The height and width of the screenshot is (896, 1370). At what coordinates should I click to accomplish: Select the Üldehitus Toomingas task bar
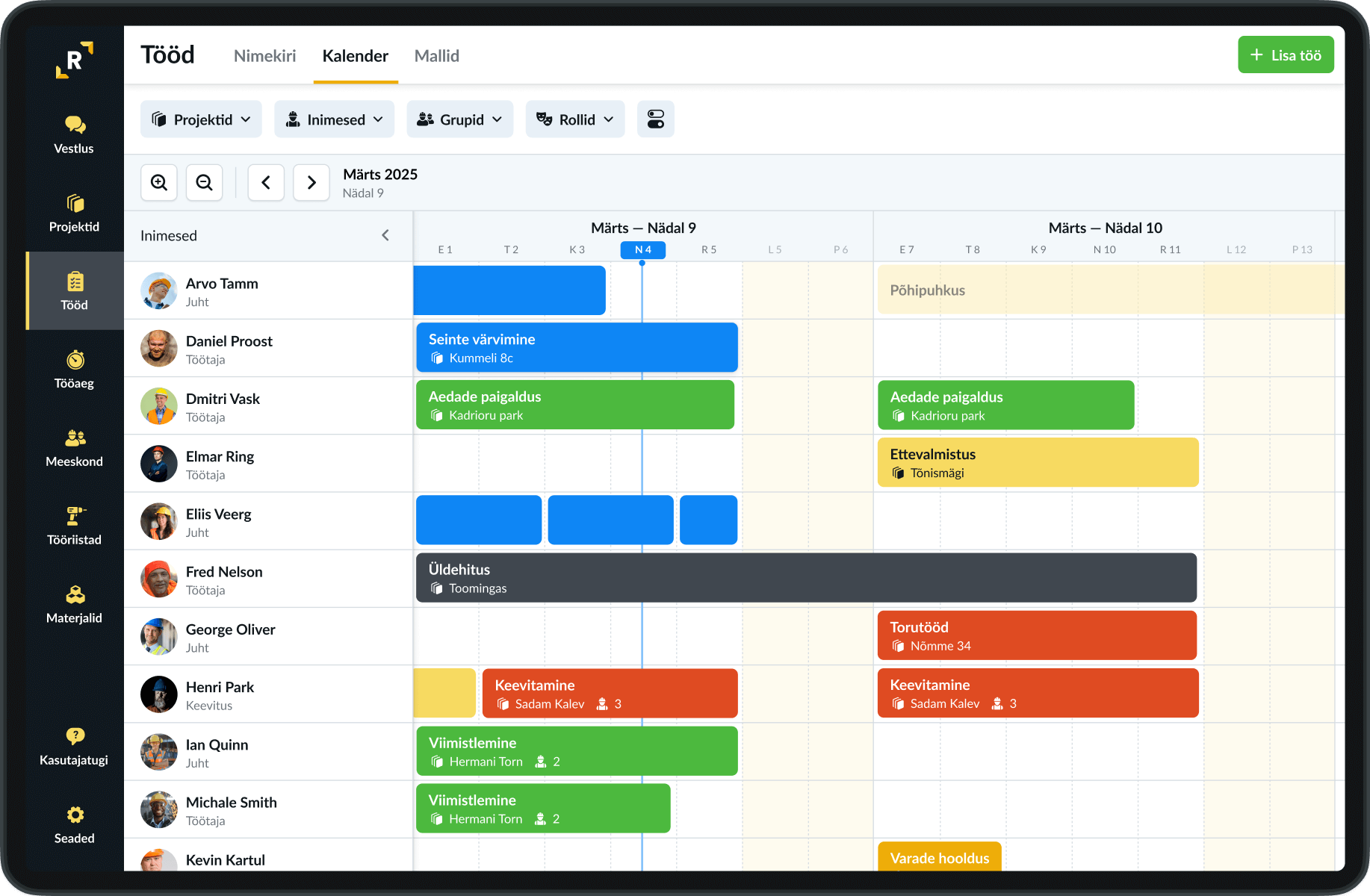point(806,578)
